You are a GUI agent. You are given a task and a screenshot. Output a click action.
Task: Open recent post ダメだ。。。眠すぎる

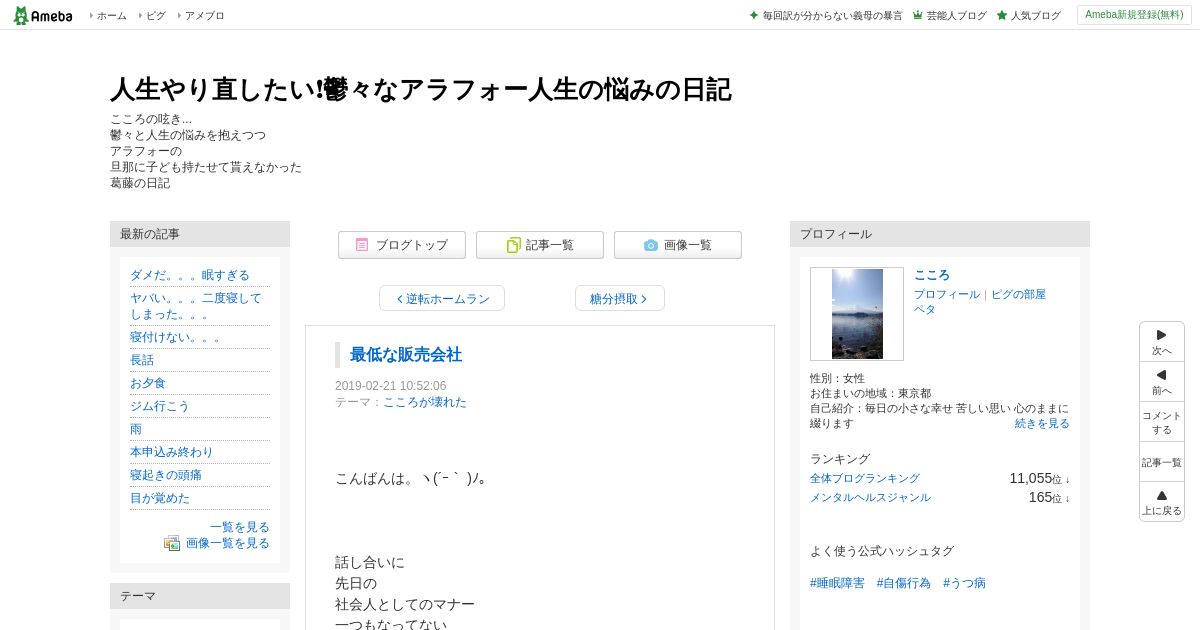point(190,275)
